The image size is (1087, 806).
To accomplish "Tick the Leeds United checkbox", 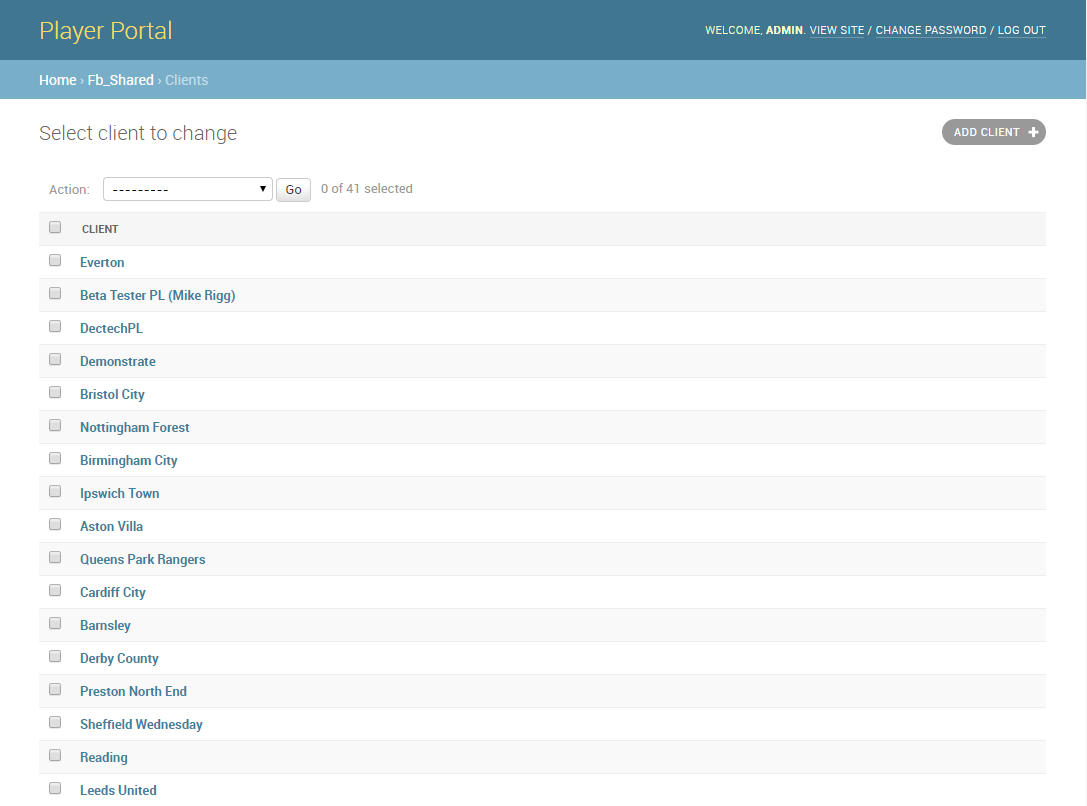I will point(55,789).
